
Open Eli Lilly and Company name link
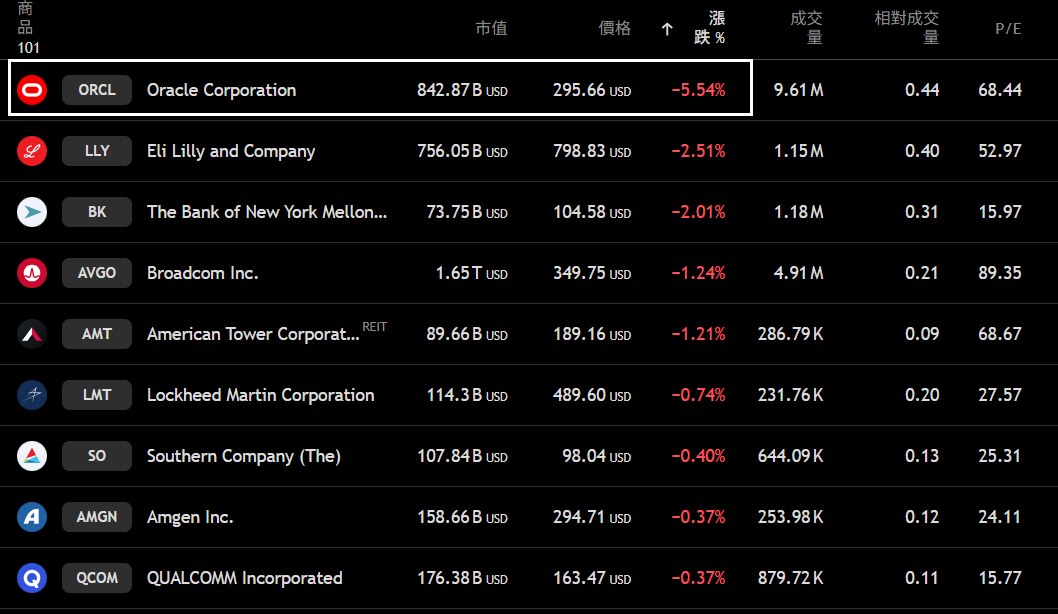pos(231,151)
